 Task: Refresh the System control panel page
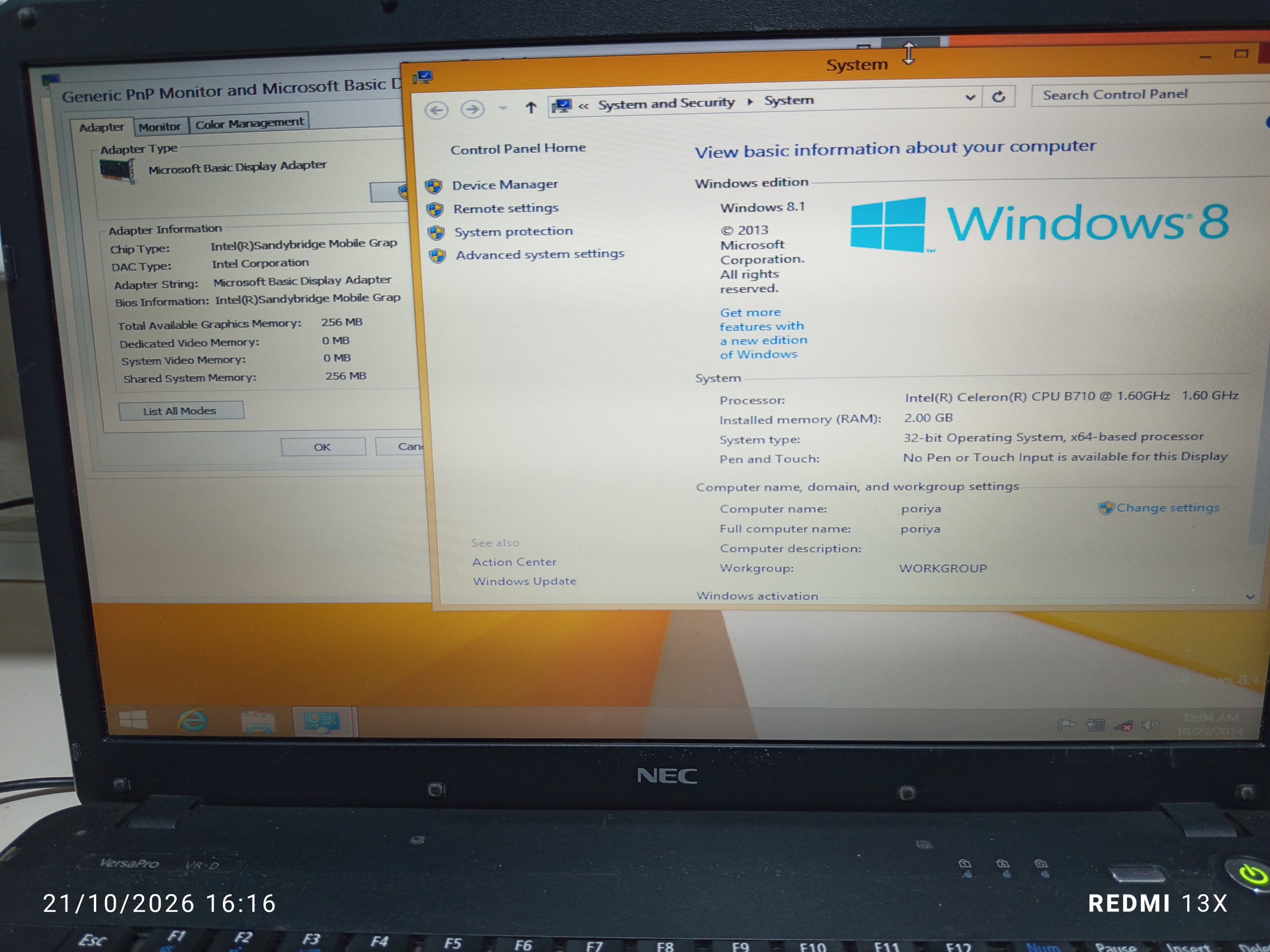tap(999, 96)
